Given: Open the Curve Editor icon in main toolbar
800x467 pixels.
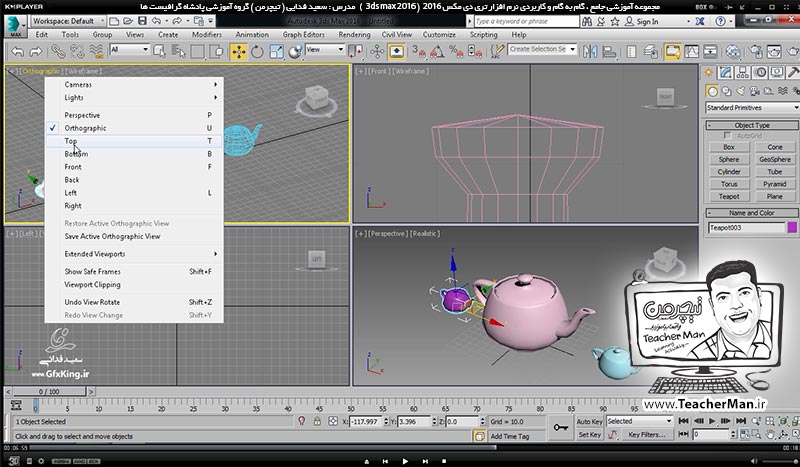Looking at the screenshot, I should coord(692,52).
